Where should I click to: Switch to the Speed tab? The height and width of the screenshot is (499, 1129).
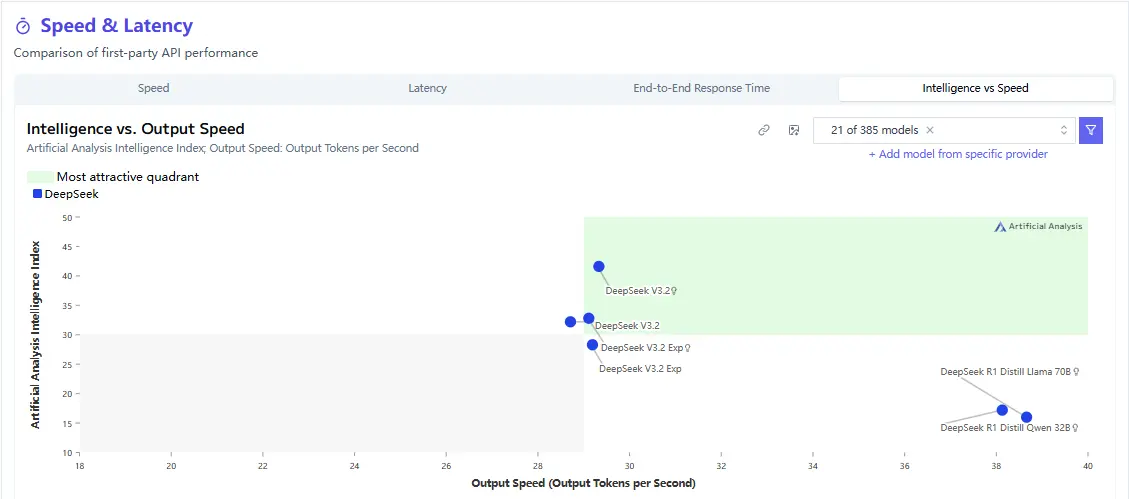tap(153, 89)
